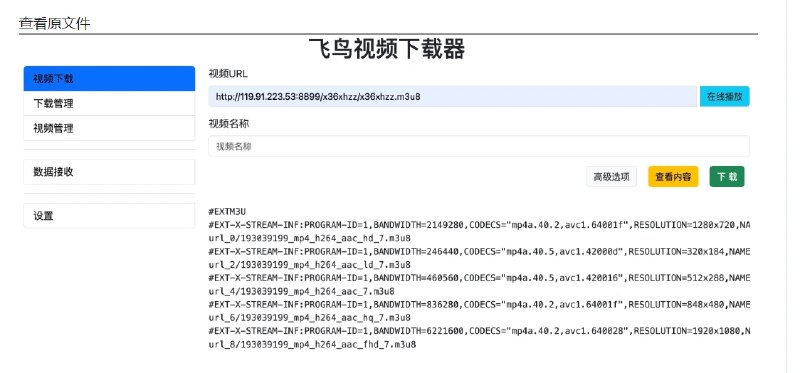Viewport: 800px width, 373px height.
Task: Open 下载管理 in the sidebar
Action: click(109, 103)
